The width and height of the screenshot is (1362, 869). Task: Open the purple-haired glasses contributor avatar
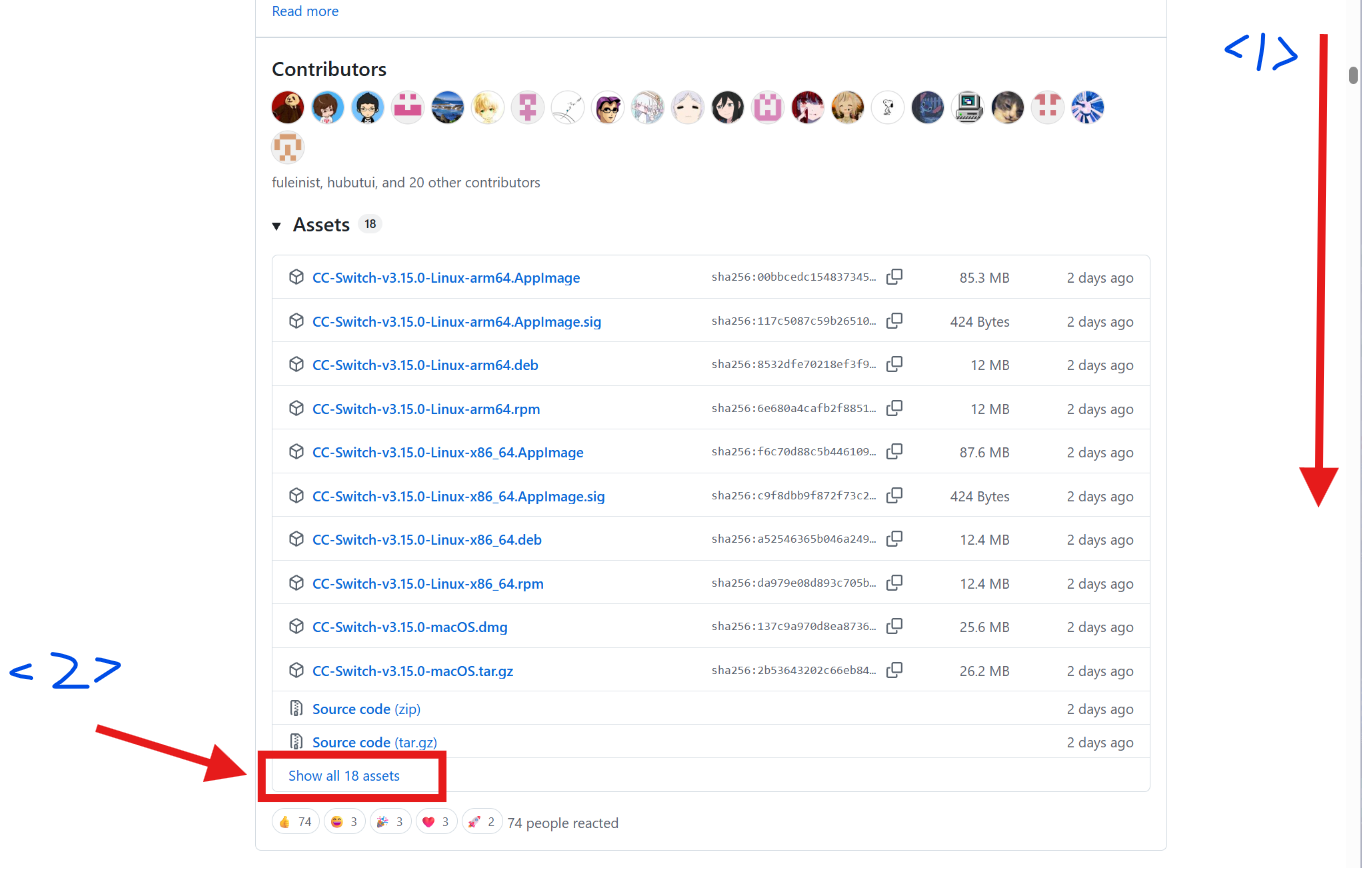pos(608,107)
